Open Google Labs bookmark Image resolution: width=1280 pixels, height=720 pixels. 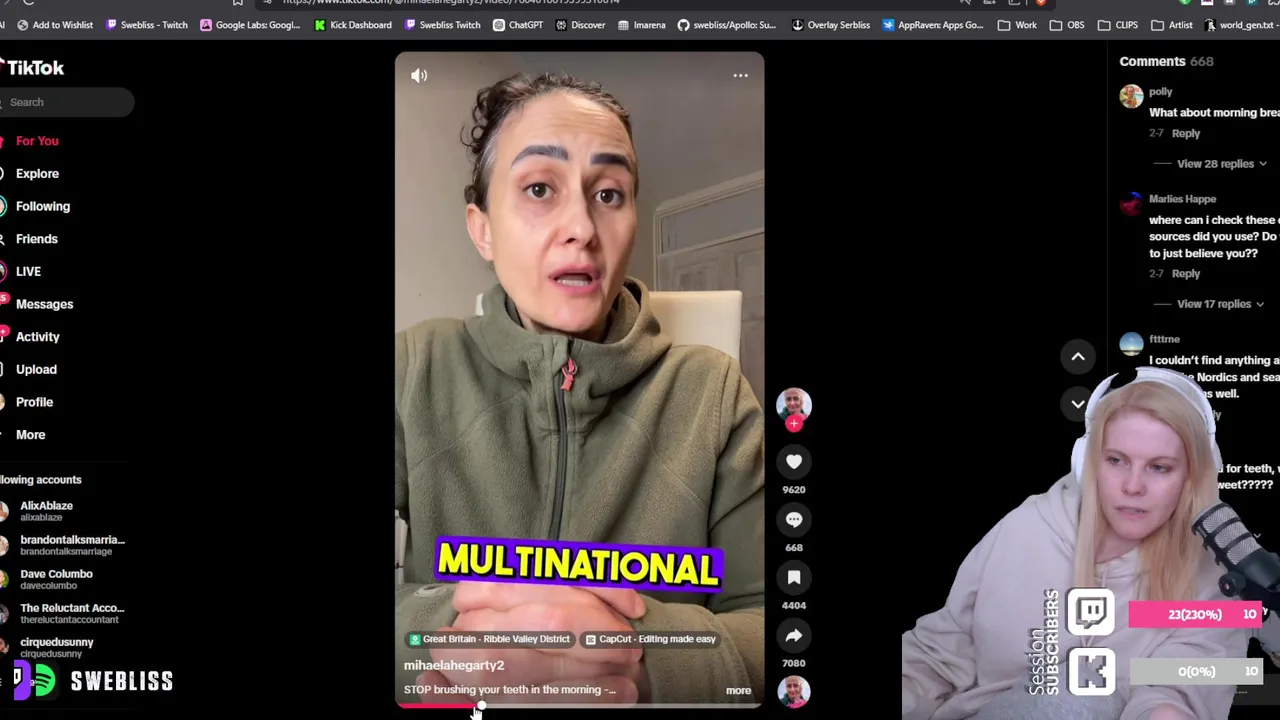coord(250,25)
